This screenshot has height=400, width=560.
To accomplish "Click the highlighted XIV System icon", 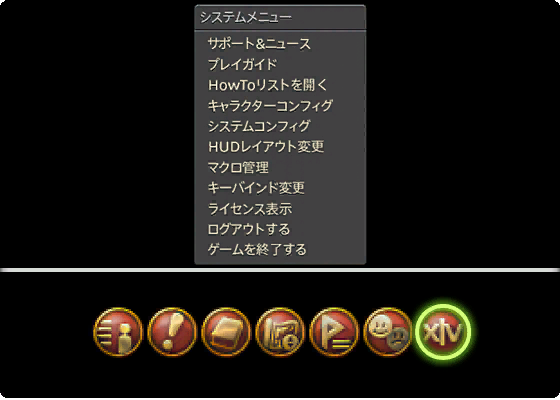I will pyautogui.click(x=442, y=332).
